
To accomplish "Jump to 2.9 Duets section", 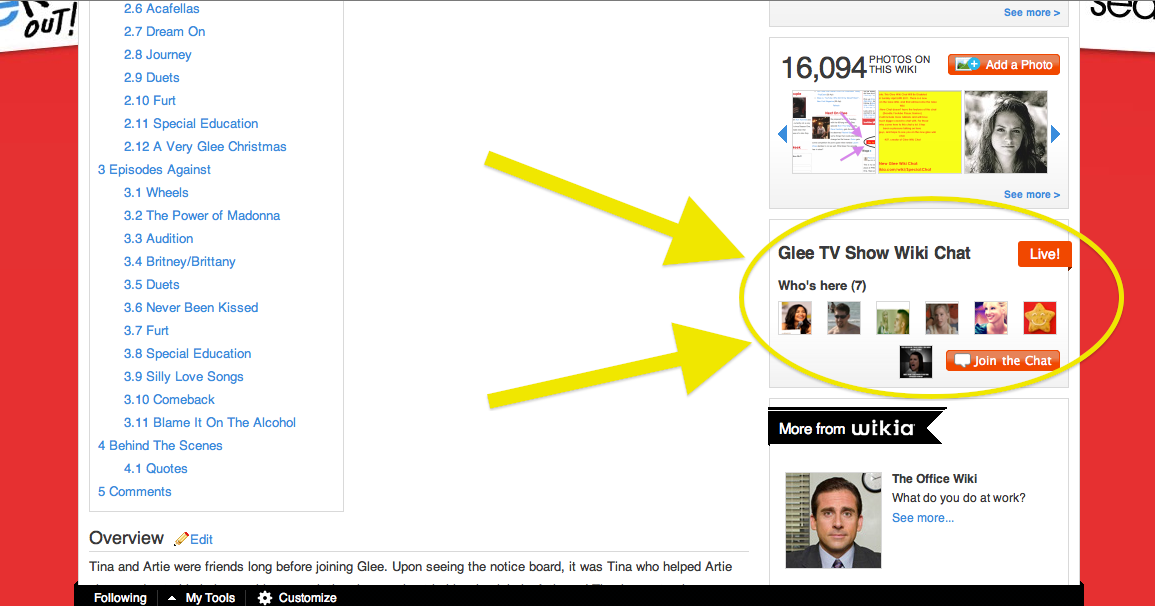I will (x=151, y=77).
